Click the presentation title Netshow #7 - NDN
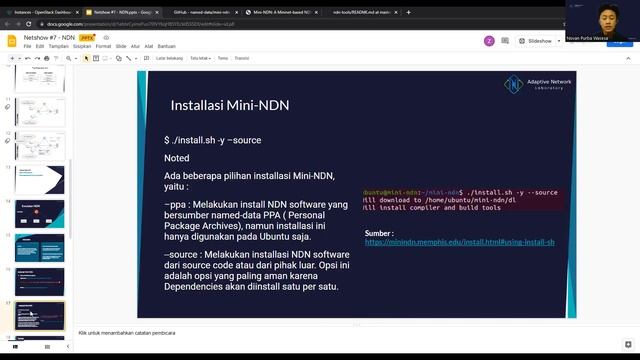This screenshot has height=360, width=640. [x=49, y=38]
